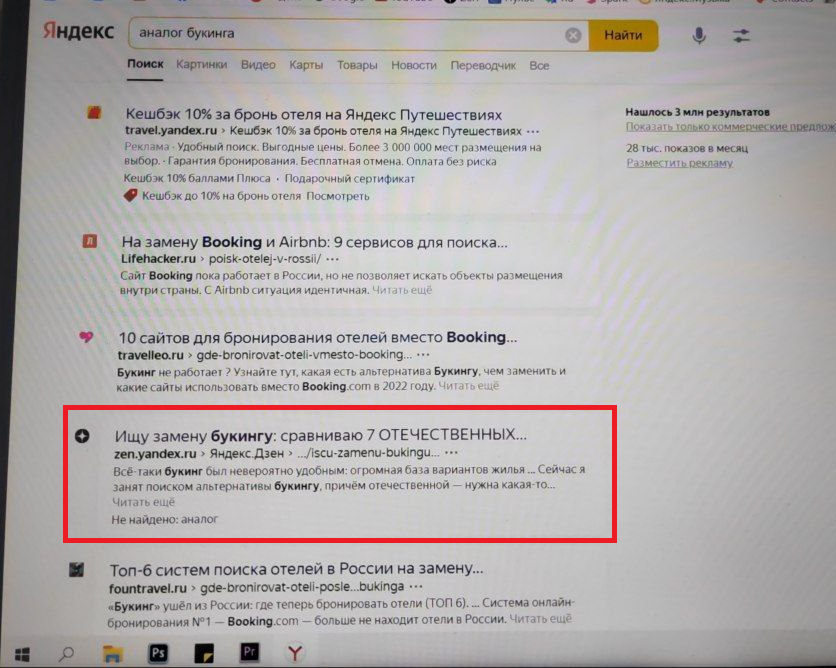836x668 pixels.
Task: Click the Яндекс.Дзен favicon
Action: 82,436
